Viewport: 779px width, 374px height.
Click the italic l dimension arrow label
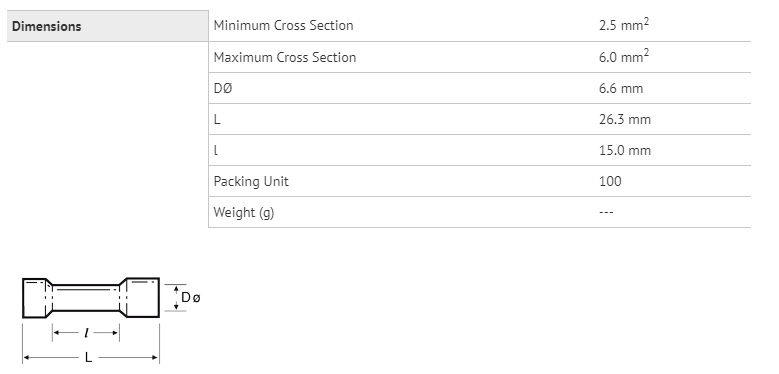click(86, 333)
